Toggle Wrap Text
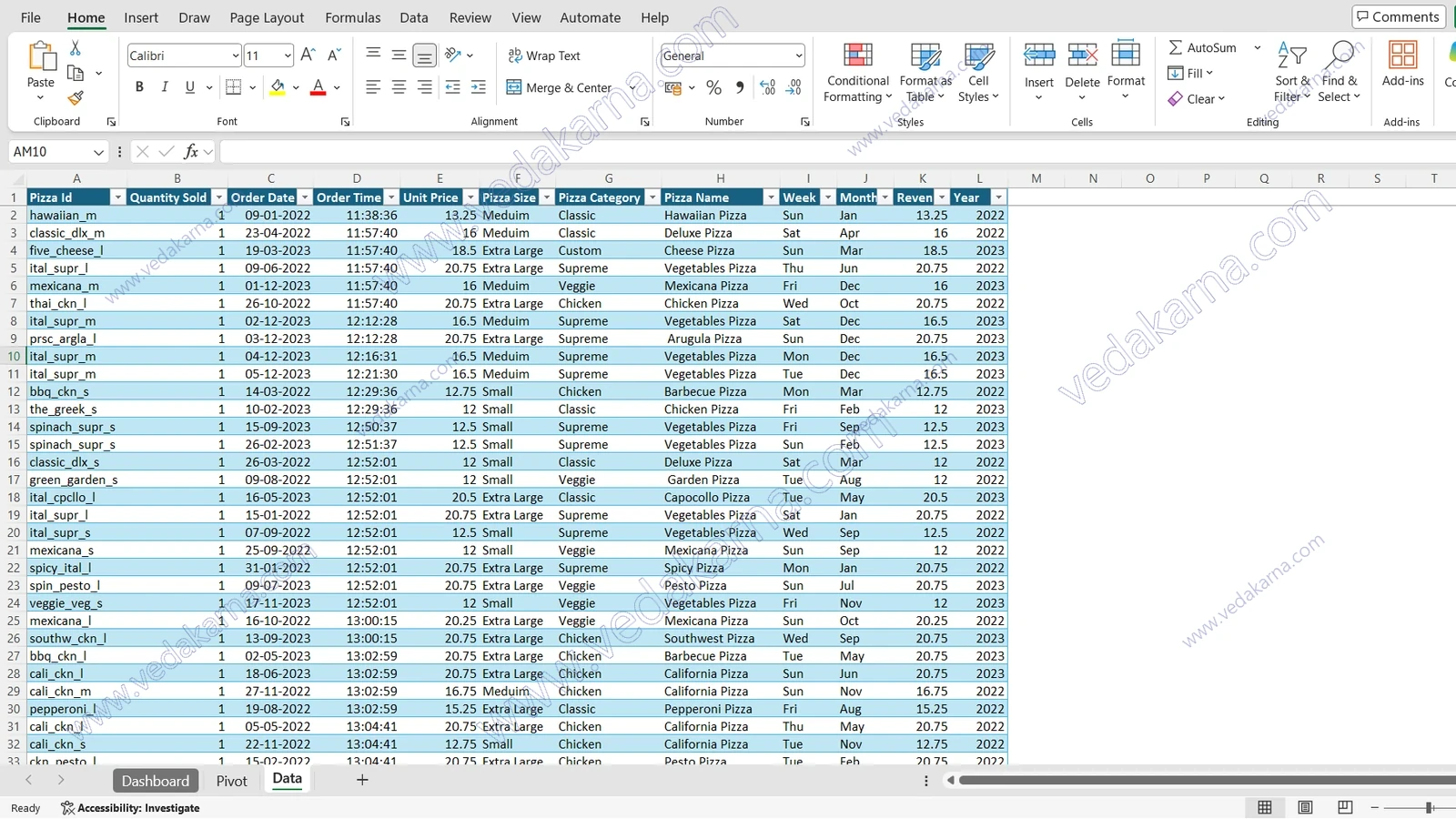This screenshot has height=819, width=1456. click(x=544, y=56)
